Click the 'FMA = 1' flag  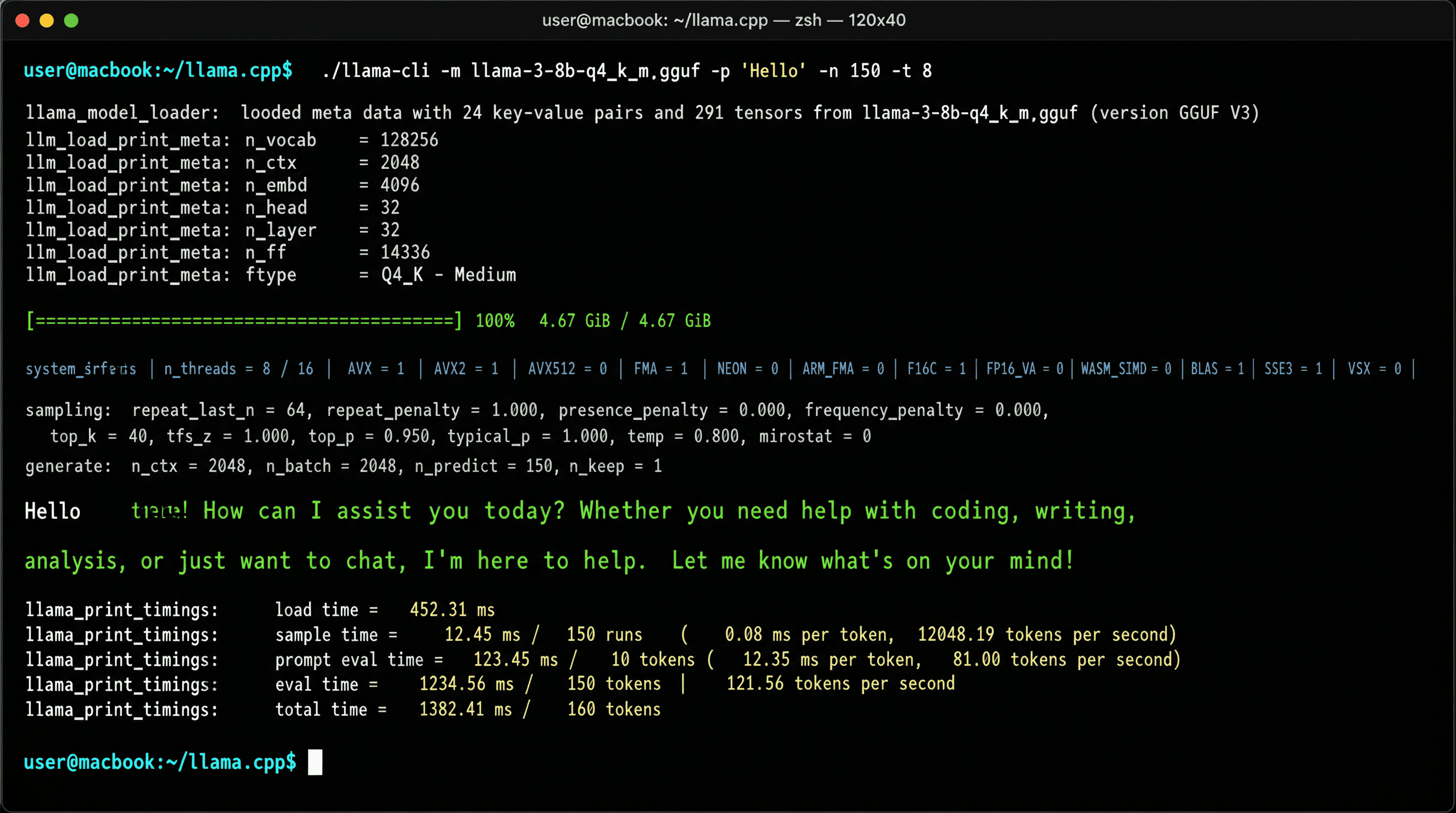click(x=661, y=368)
